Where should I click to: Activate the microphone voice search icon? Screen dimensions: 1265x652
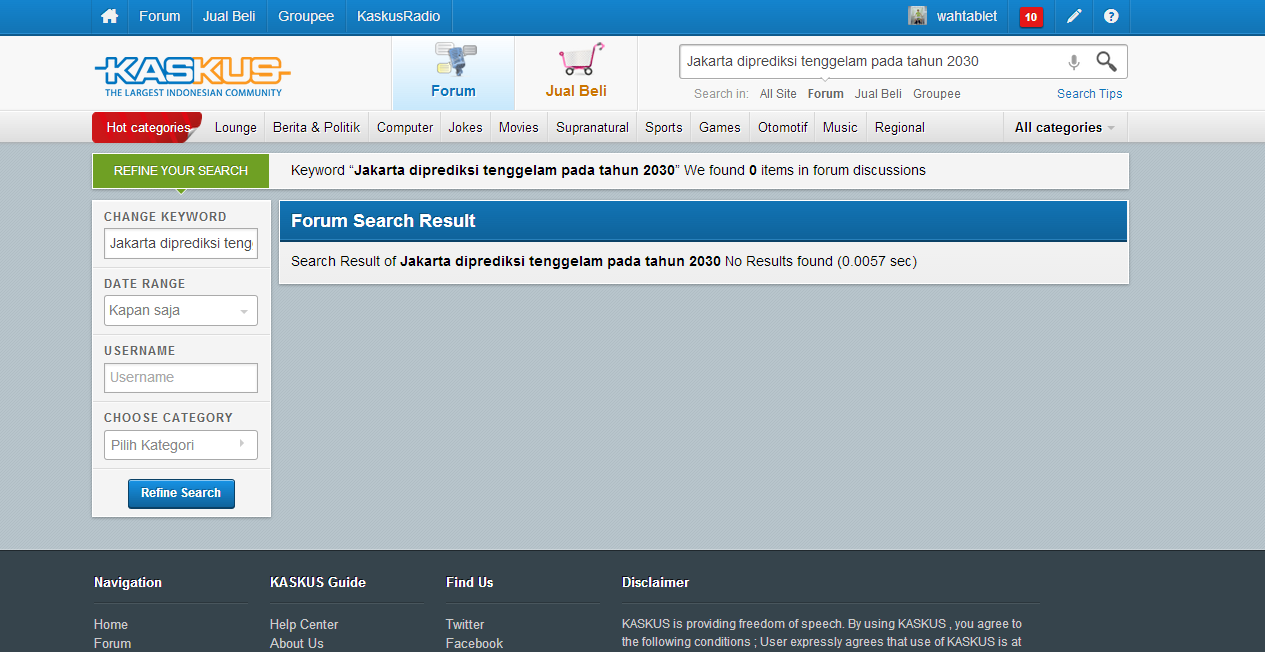pyautogui.click(x=1074, y=62)
